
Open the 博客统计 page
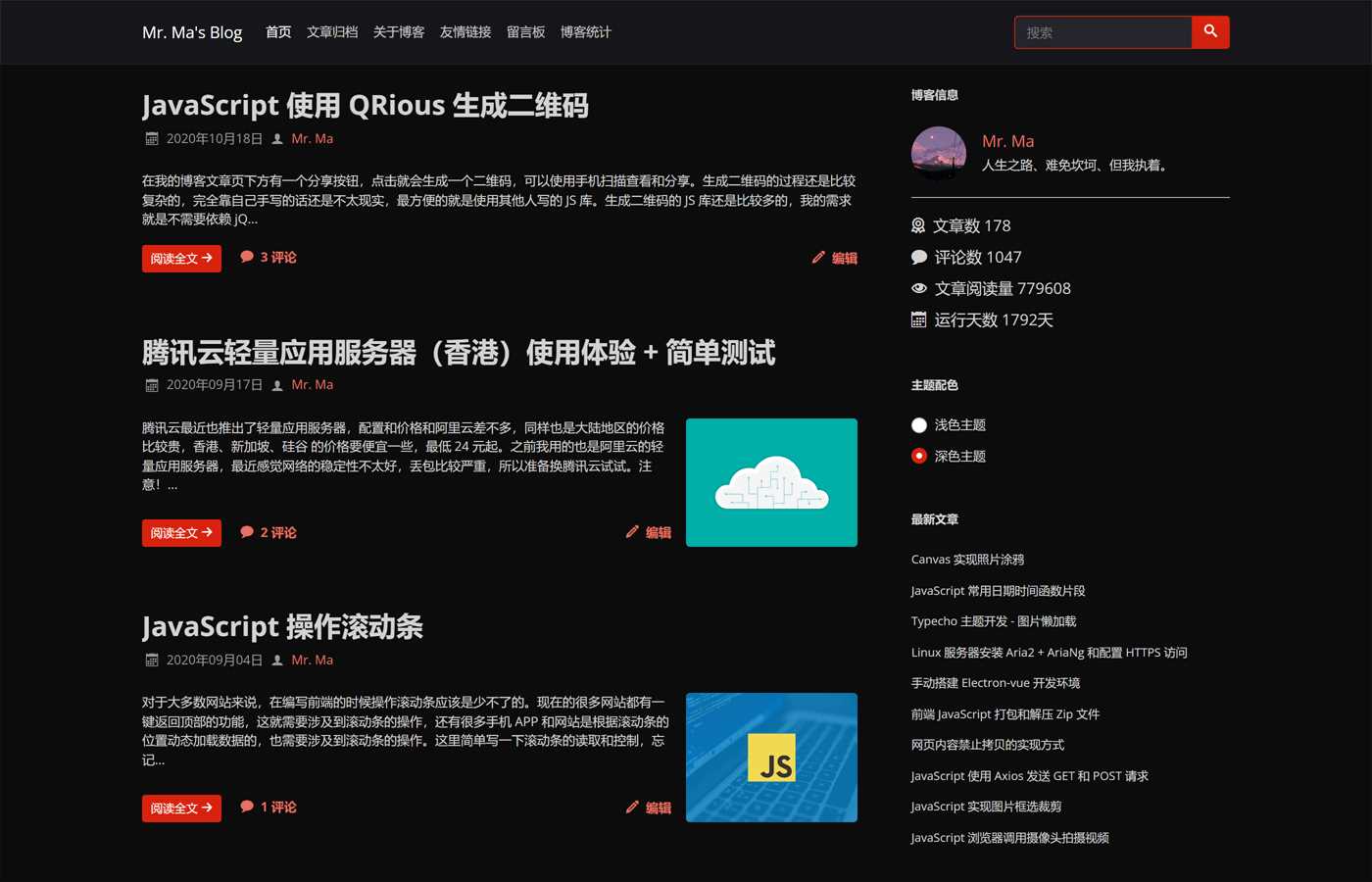pyautogui.click(x=585, y=31)
